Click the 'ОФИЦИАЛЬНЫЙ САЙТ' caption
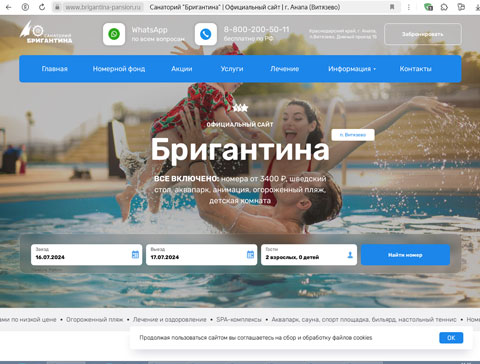Image resolution: width=480 pixels, height=364 pixels. (x=240, y=124)
